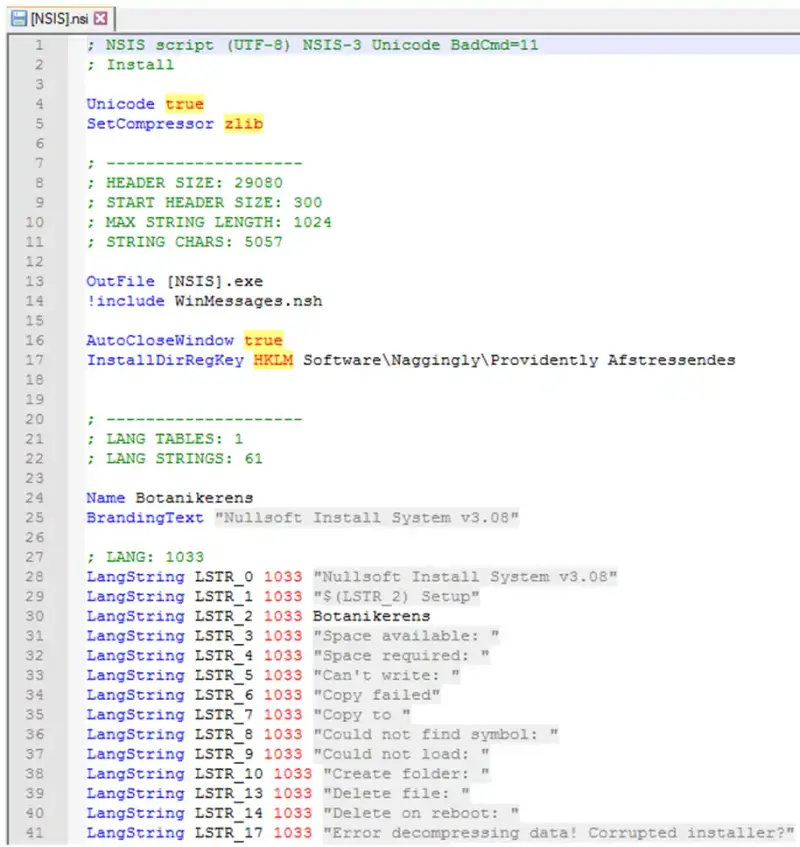Click 'LSTR_0' identifier
Screen dimensions: 800x847
pos(224,577)
